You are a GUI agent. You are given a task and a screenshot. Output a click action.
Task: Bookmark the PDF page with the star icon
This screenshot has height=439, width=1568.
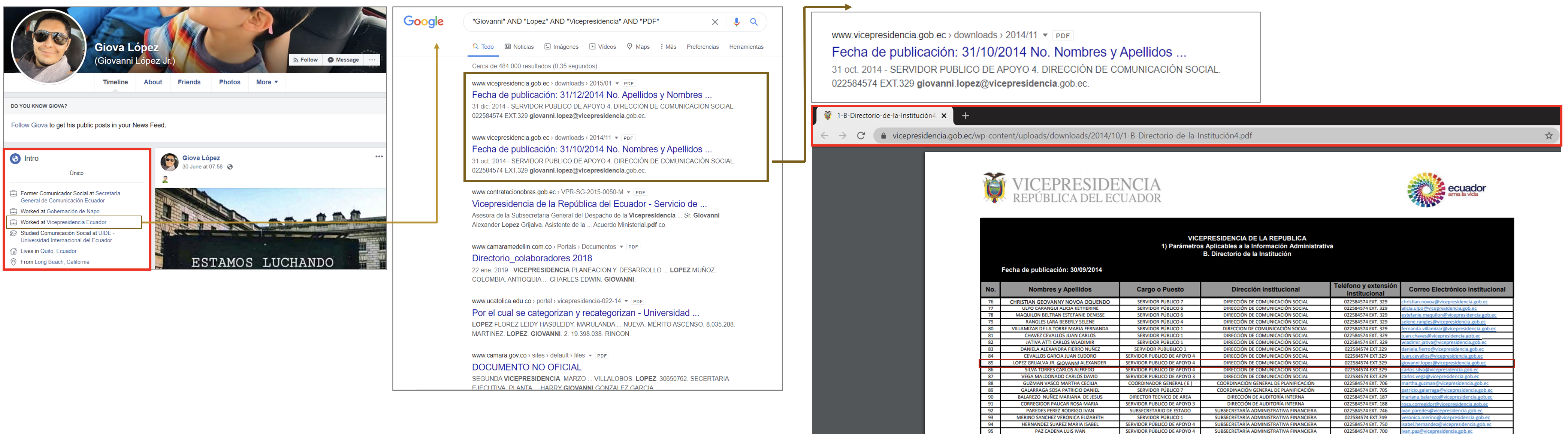[x=1549, y=136]
